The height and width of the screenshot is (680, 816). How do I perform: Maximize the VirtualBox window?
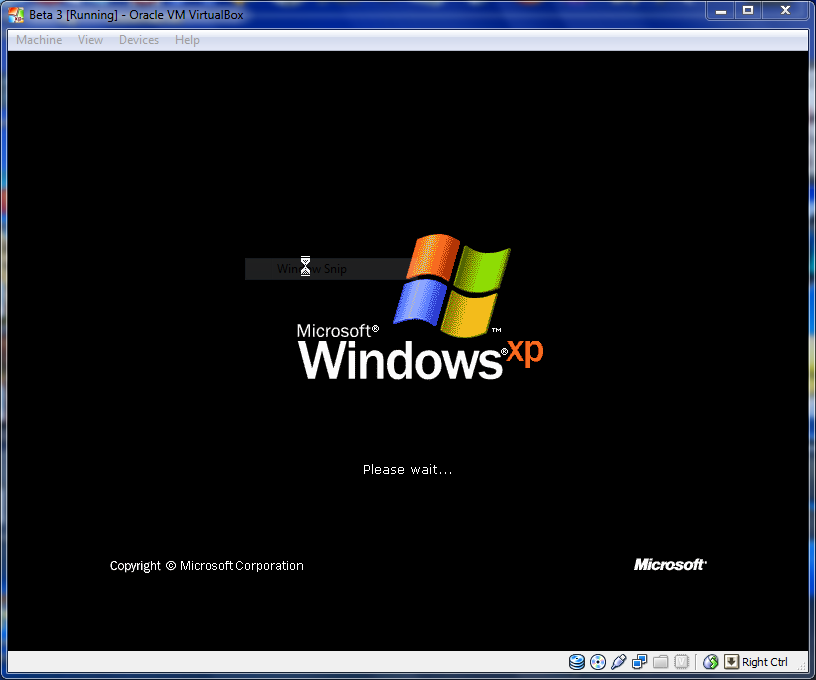point(748,10)
